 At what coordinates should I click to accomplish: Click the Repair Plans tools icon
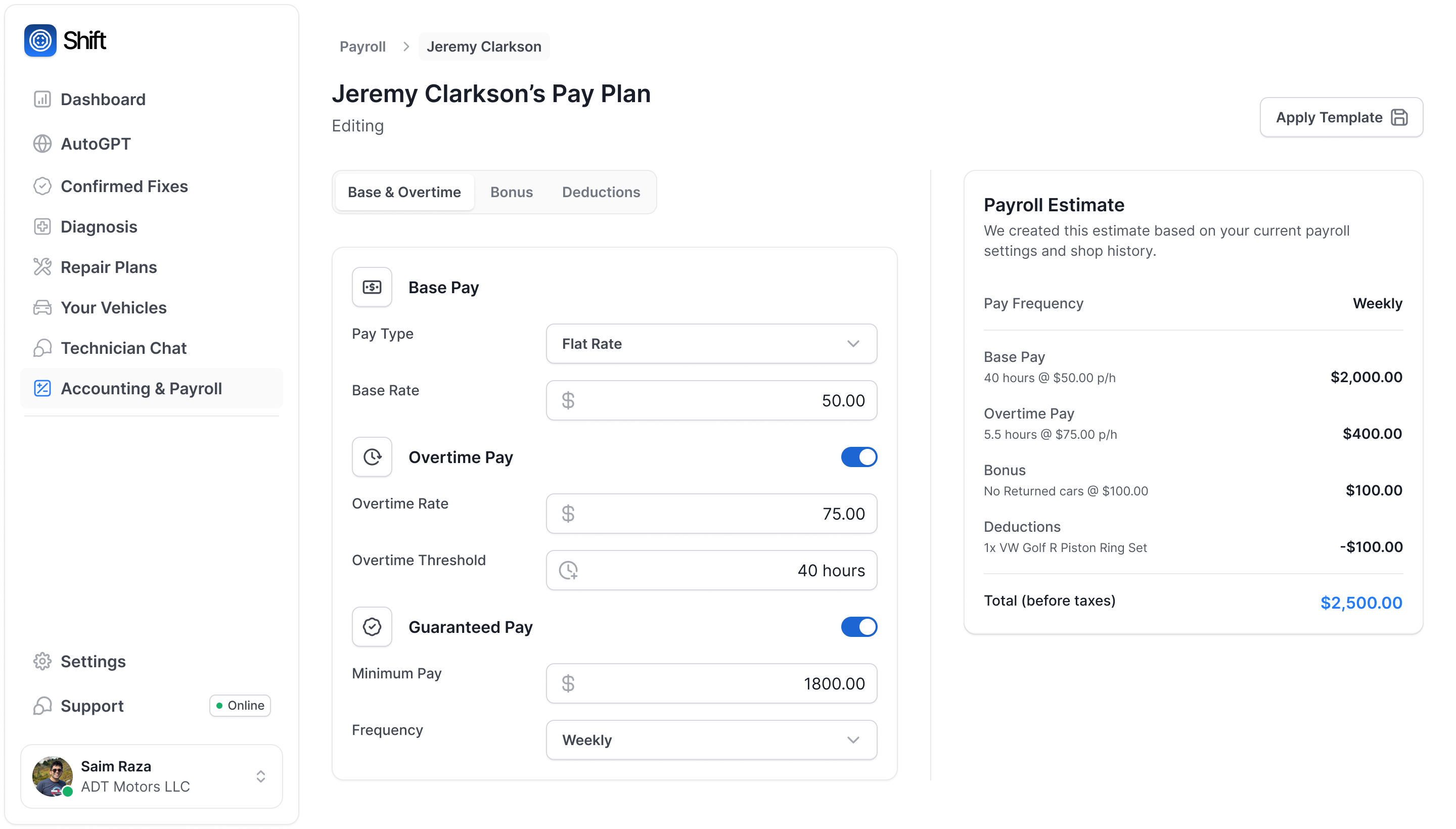point(42,267)
